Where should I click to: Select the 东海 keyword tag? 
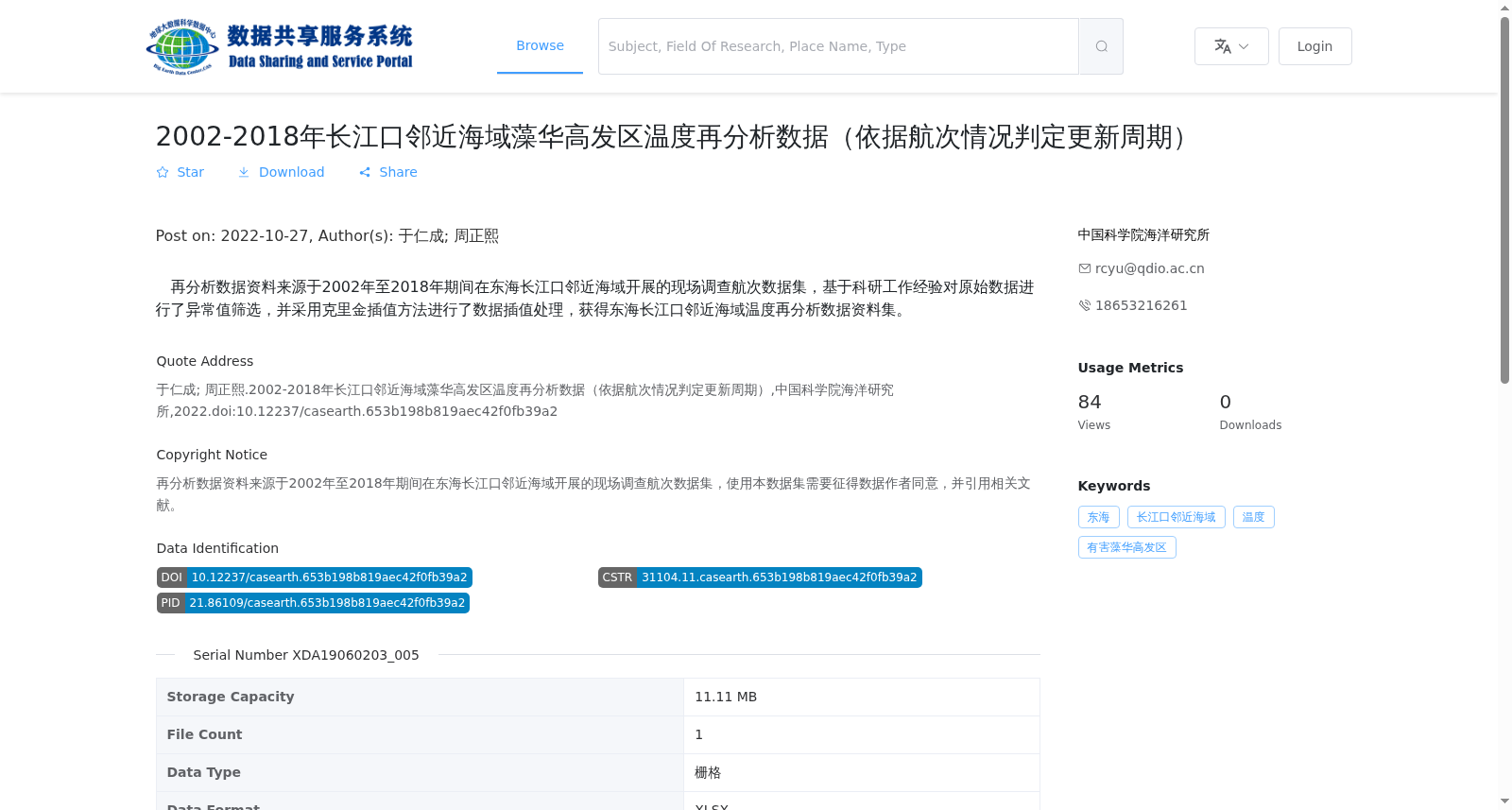[1099, 517]
